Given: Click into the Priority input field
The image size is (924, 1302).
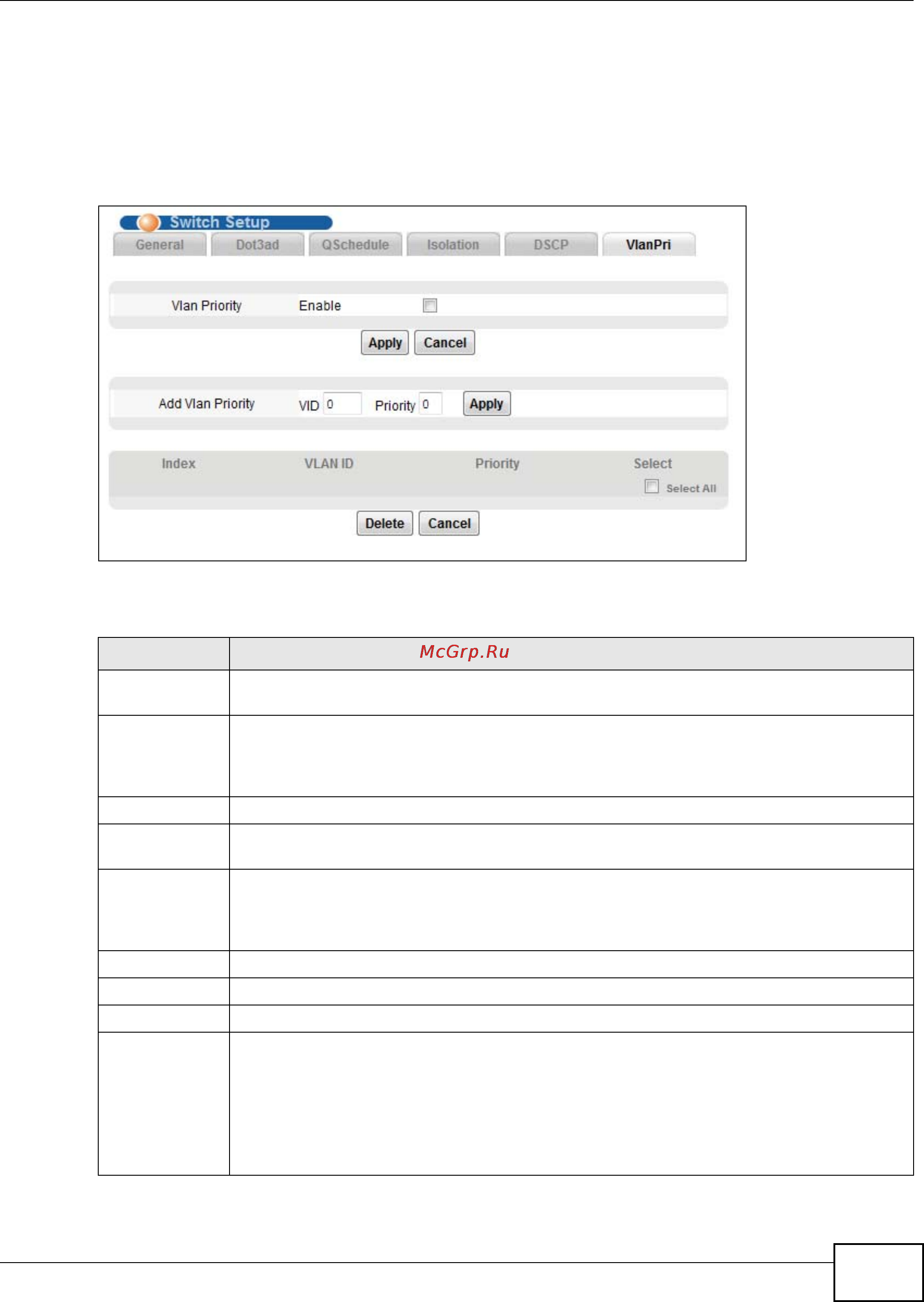Looking at the screenshot, I should (x=430, y=404).
